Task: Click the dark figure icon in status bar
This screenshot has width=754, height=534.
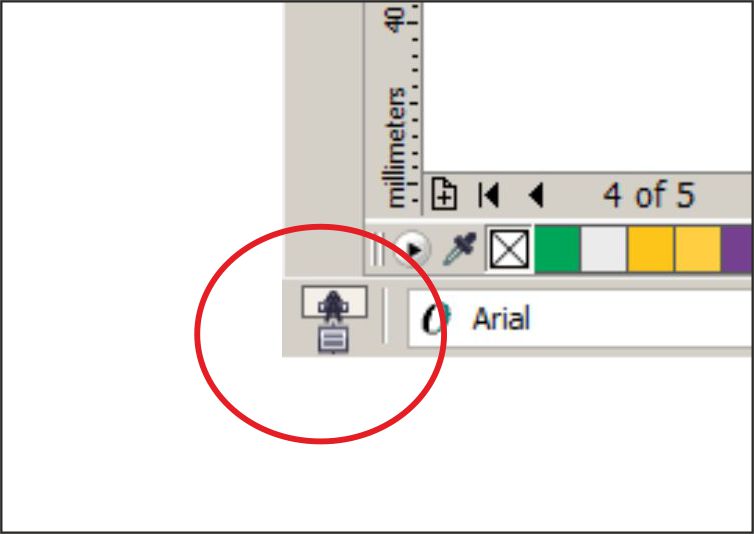Action: pyautogui.click(x=334, y=303)
